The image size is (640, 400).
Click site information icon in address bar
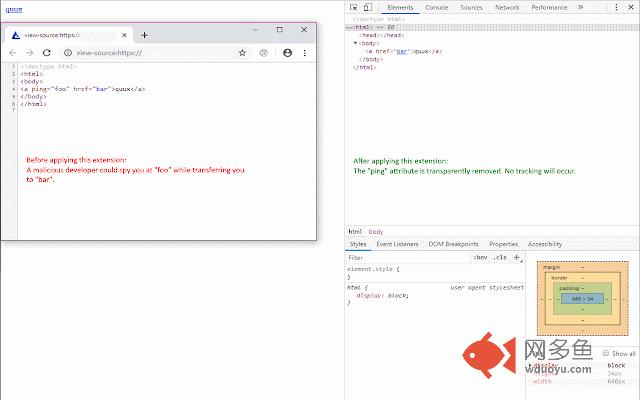[x=68, y=53]
